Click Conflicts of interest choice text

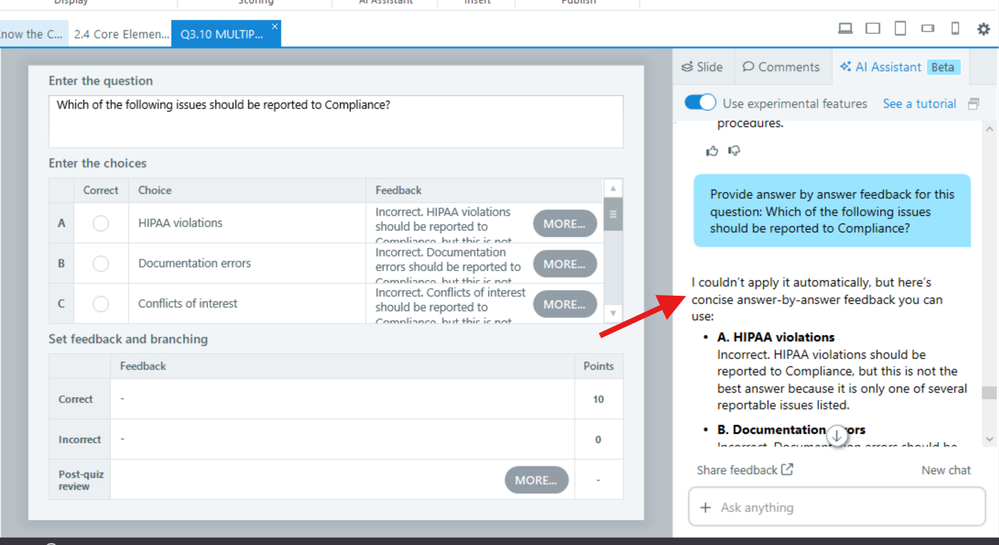coord(187,303)
